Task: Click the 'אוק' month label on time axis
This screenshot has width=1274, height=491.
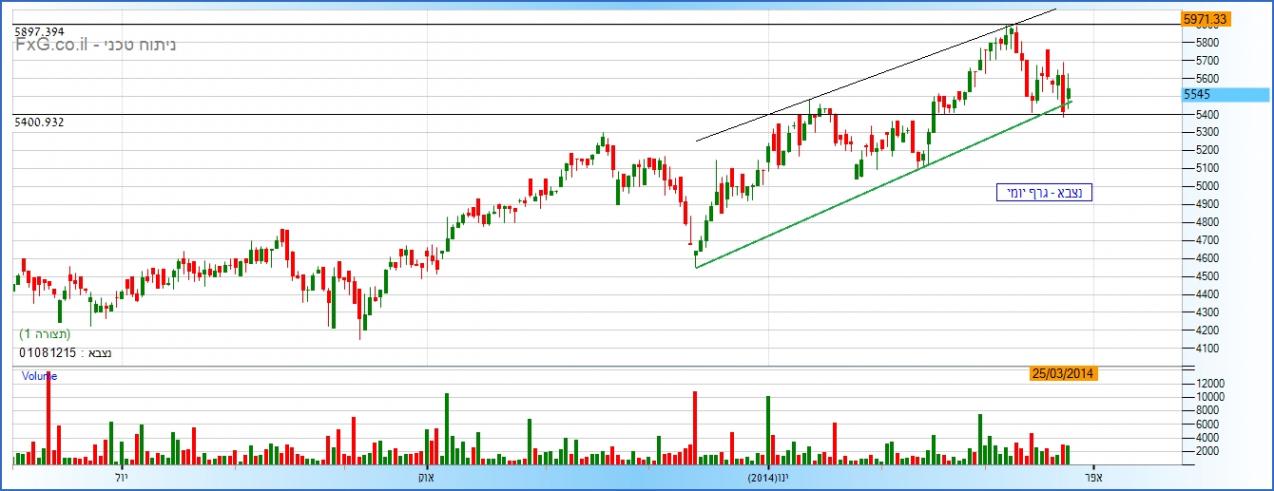Action: [x=429, y=478]
